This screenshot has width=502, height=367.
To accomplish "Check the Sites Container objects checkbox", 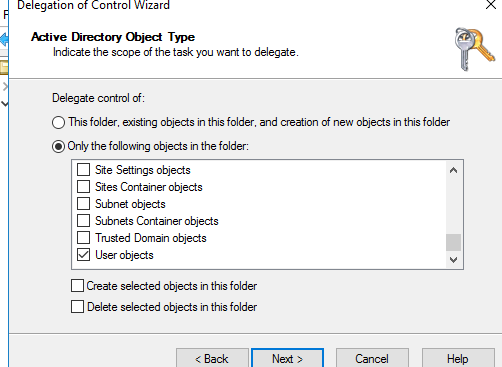I will click(x=83, y=186).
